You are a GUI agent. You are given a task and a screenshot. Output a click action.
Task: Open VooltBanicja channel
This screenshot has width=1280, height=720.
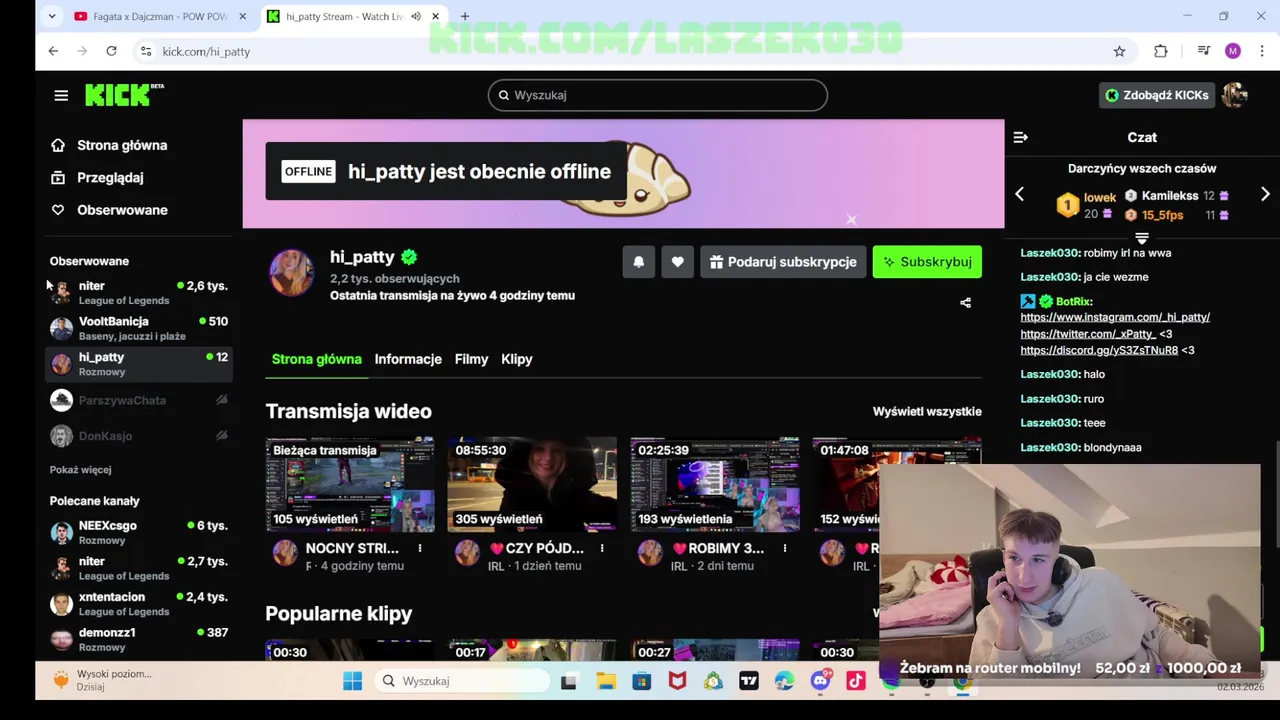point(140,328)
